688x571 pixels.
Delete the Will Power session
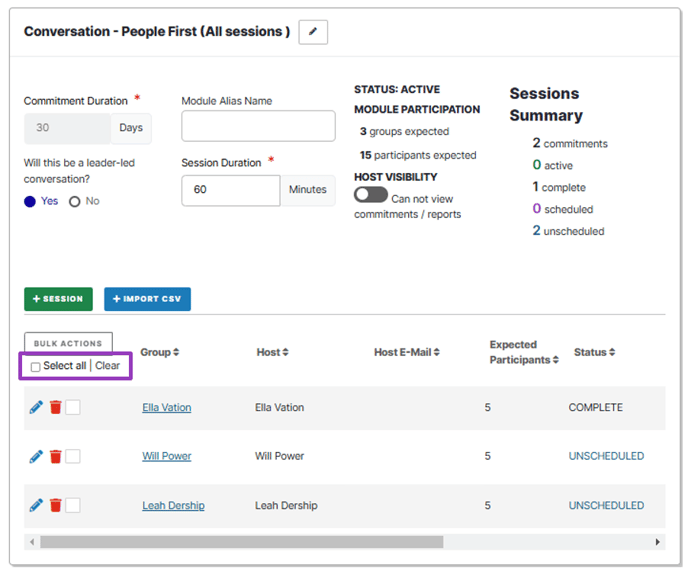pos(55,456)
